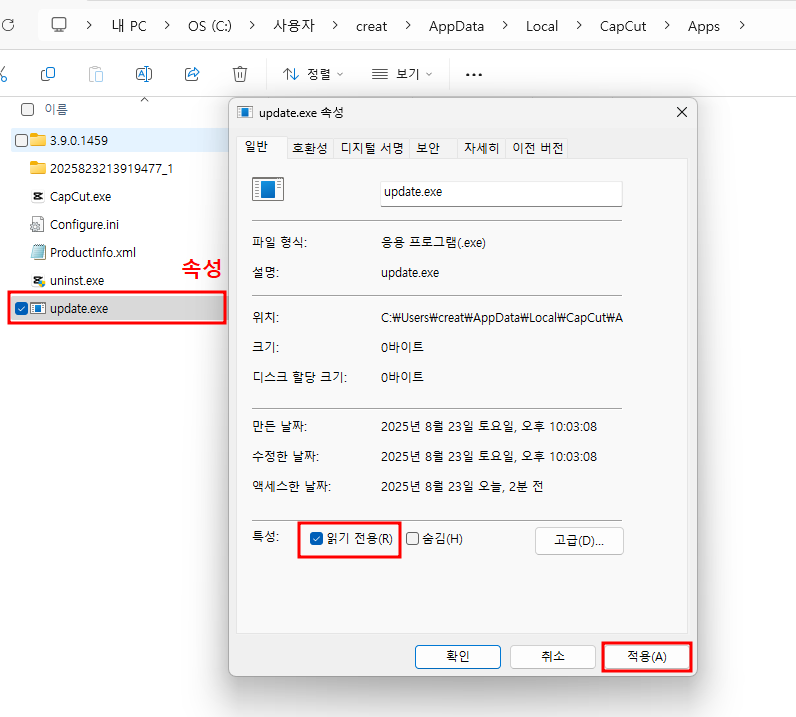796x717 pixels.
Task: Expand the chevron after 사용자
Action: pyautogui.click(x=335, y=25)
